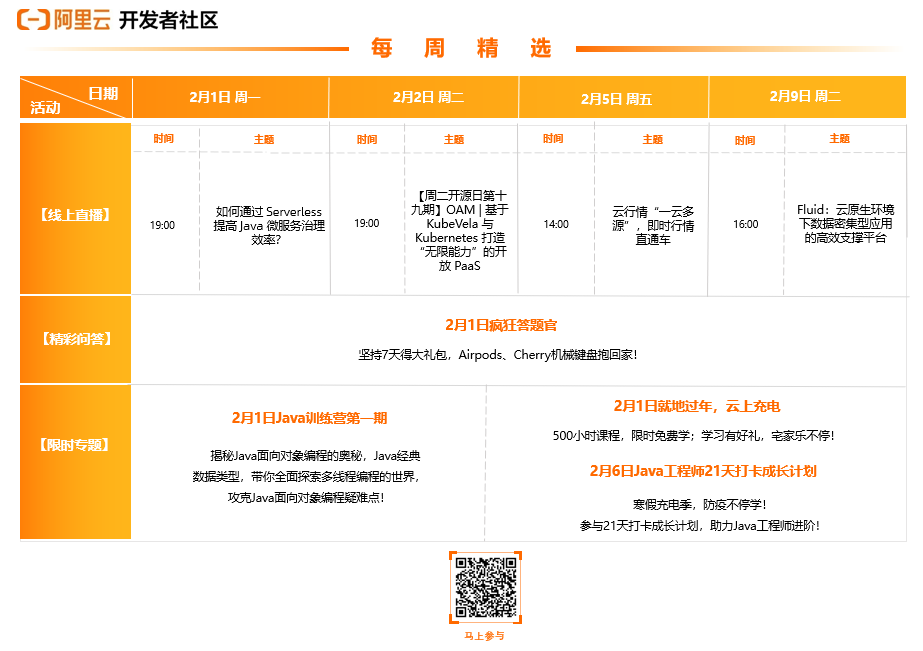Click the 揭秘Java面向对象编程的奥秘 line

pyautogui.click(x=315, y=456)
